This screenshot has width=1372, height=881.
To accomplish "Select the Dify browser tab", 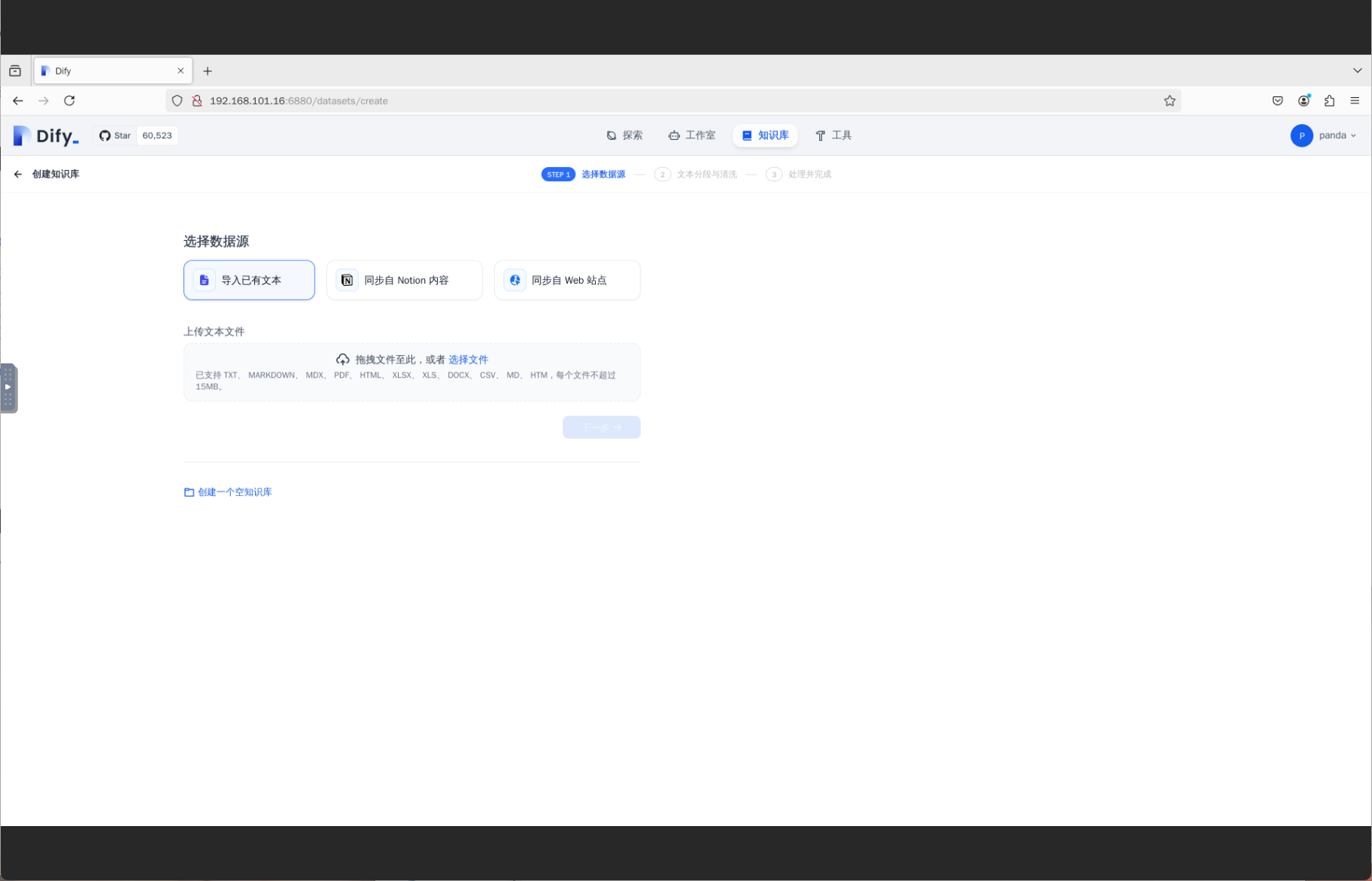I will coord(113,71).
